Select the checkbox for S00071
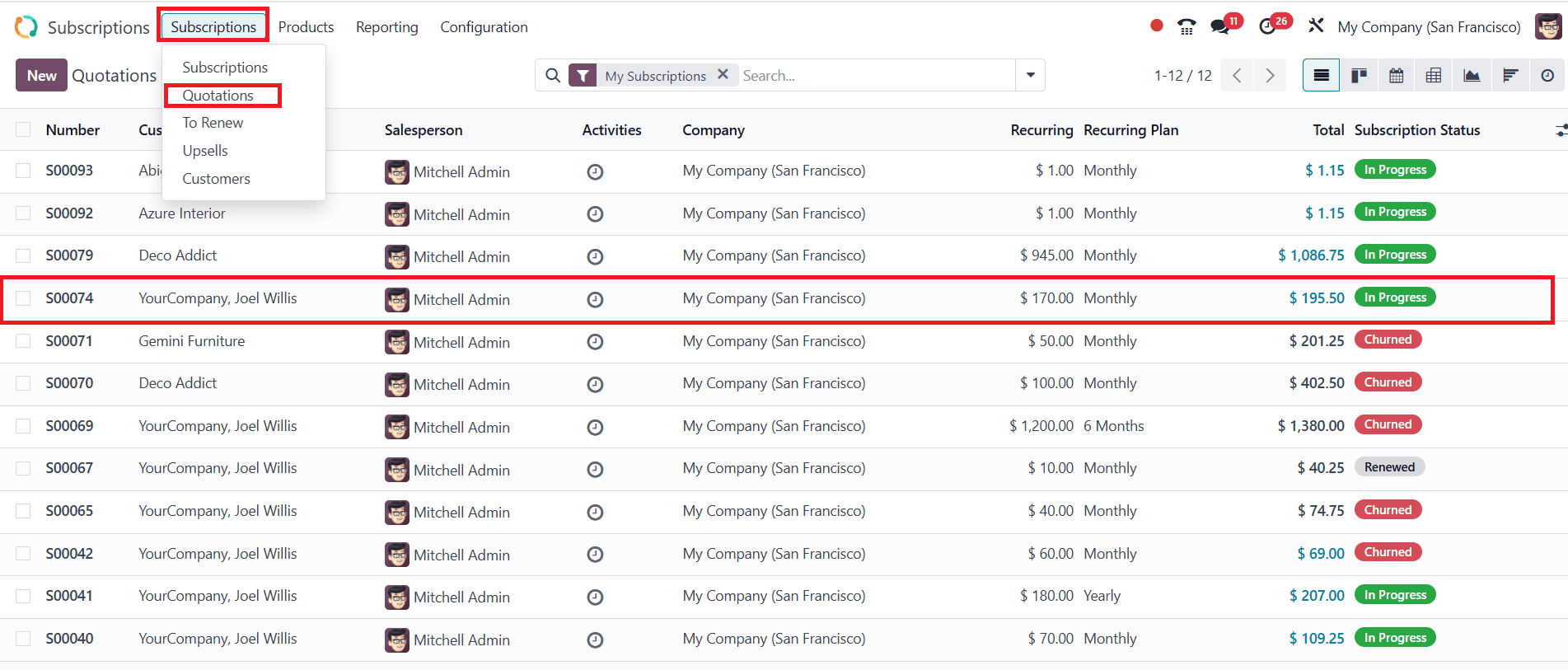1568x670 pixels. pos(23,340)
